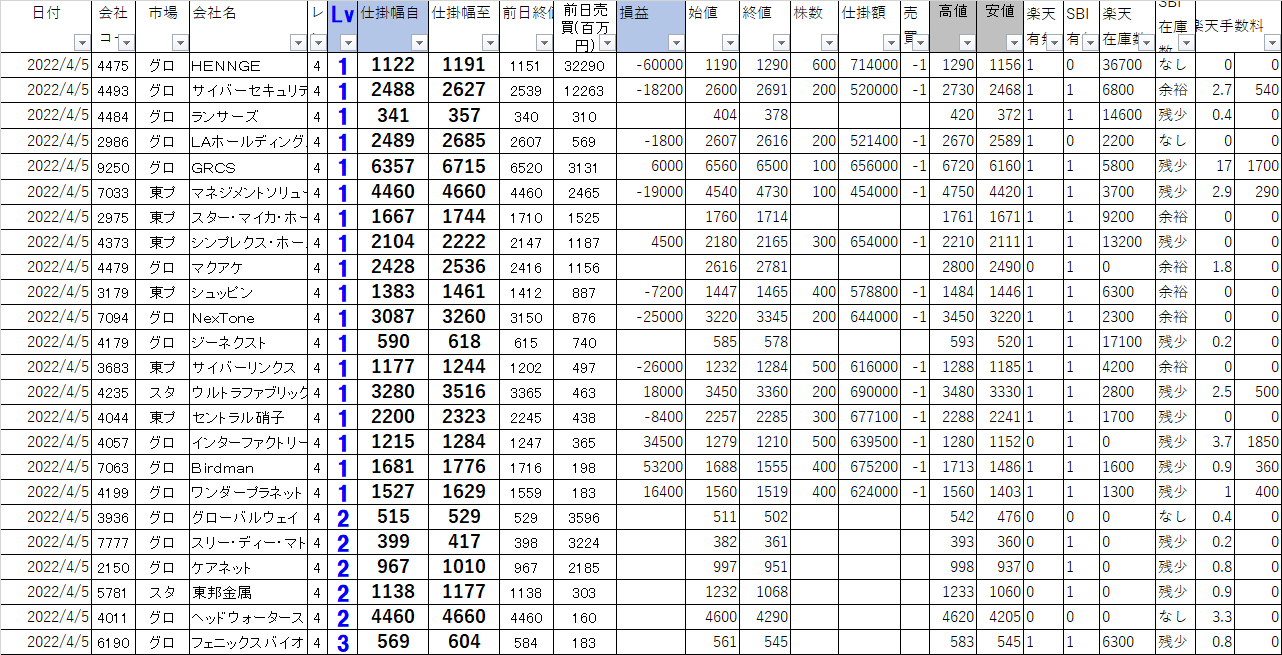Open the 日付 column filter dropdown
Viewport: 1282px width, 655px height.
[x=82, y=43]
